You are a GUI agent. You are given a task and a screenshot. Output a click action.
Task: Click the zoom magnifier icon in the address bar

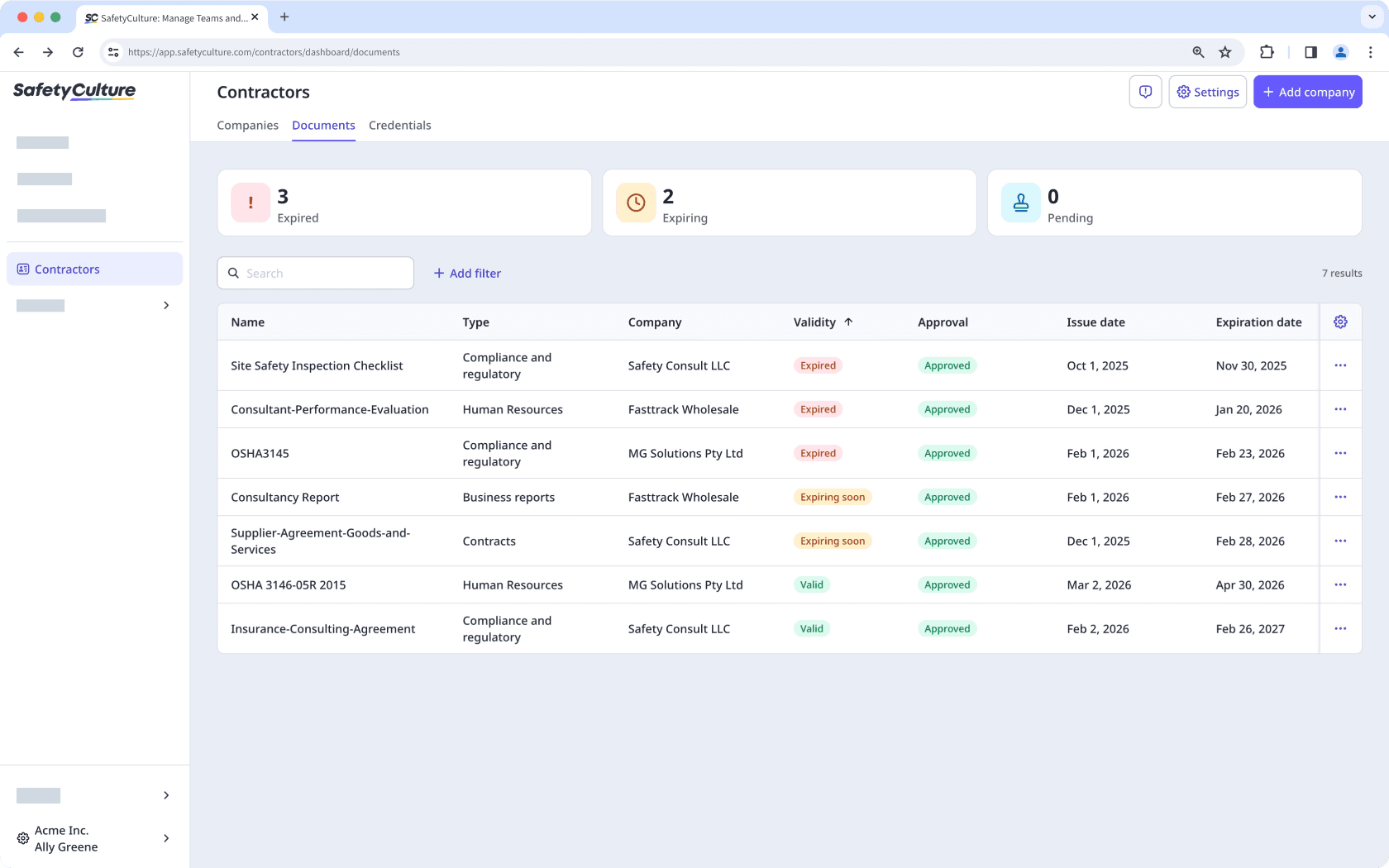1197,51
